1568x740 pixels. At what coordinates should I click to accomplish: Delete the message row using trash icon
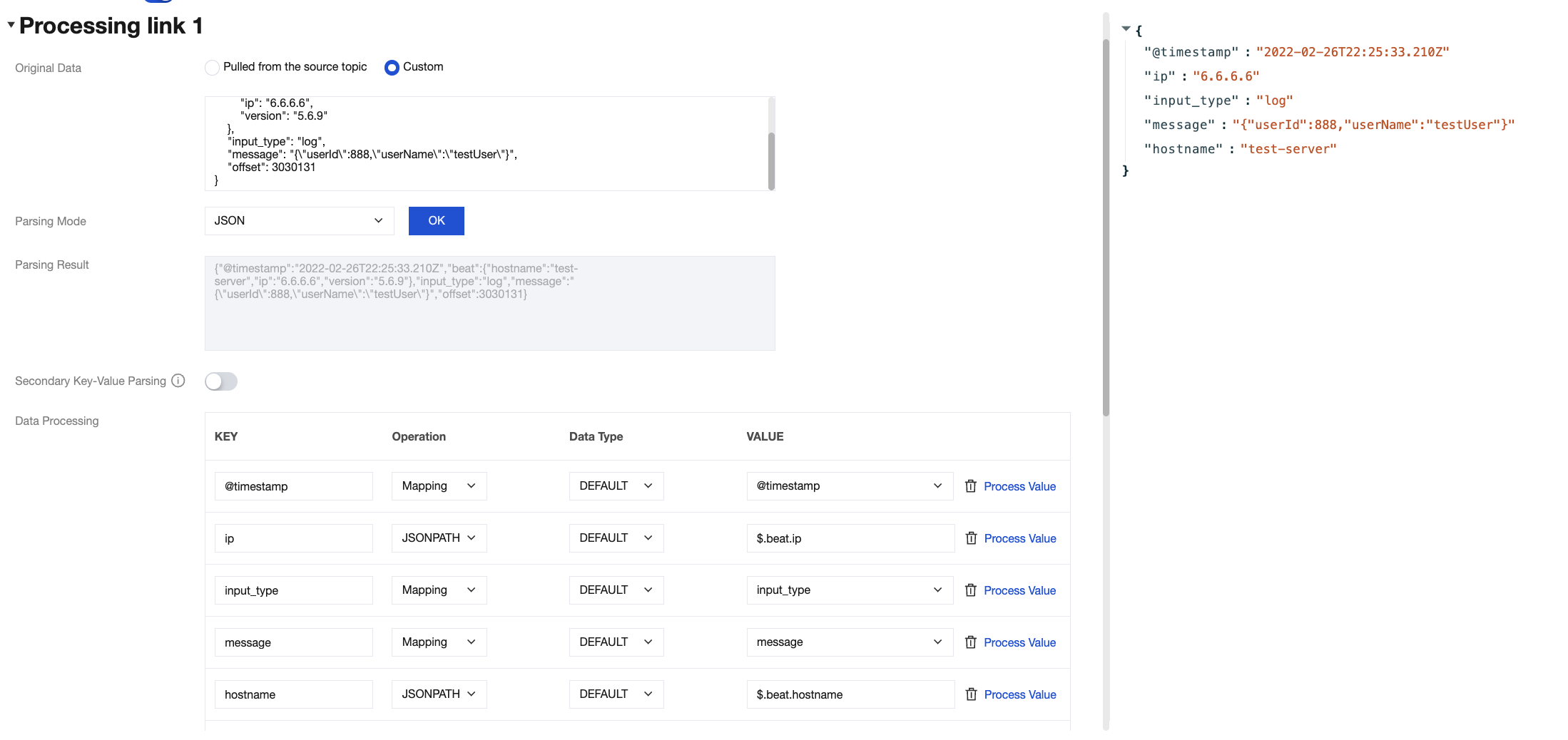tap(970, 642)
